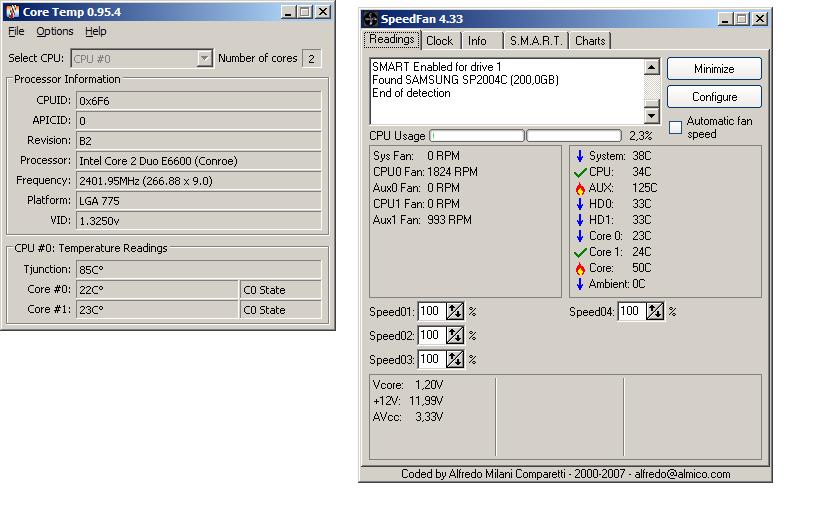Screen dimensions: 840x525
Task: Click the blue arrow icon beside HD0
Action: point(580,204)
